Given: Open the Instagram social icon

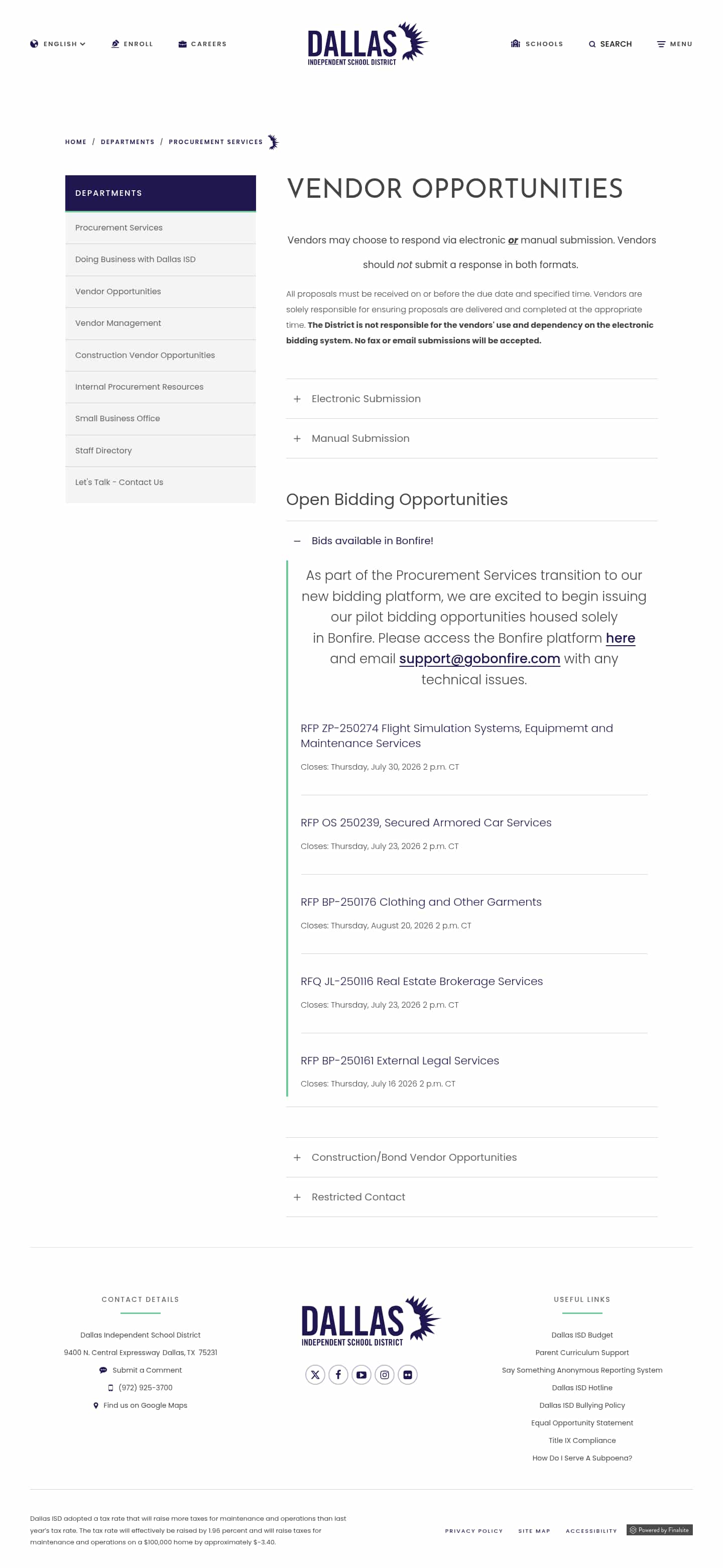Looking at the screenshot, I should 384,1374.
